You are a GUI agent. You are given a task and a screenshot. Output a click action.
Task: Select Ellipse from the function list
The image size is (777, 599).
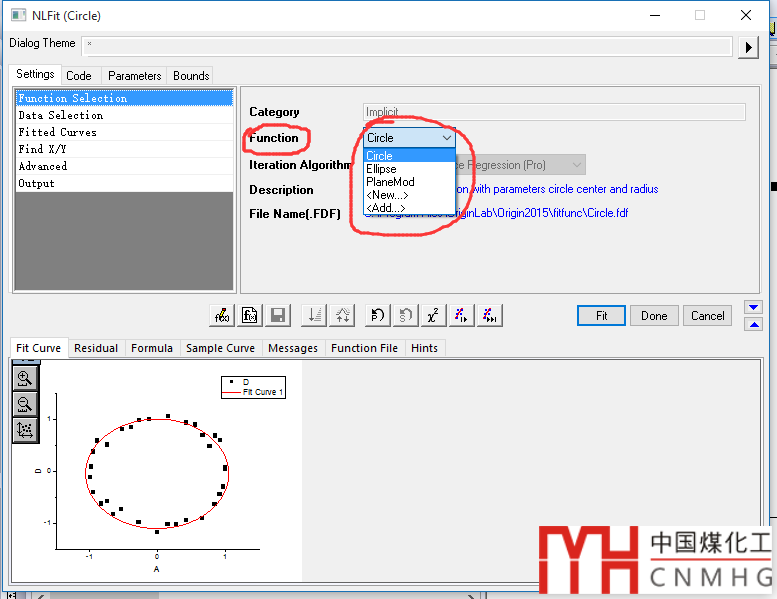click(x=381, y=169)
